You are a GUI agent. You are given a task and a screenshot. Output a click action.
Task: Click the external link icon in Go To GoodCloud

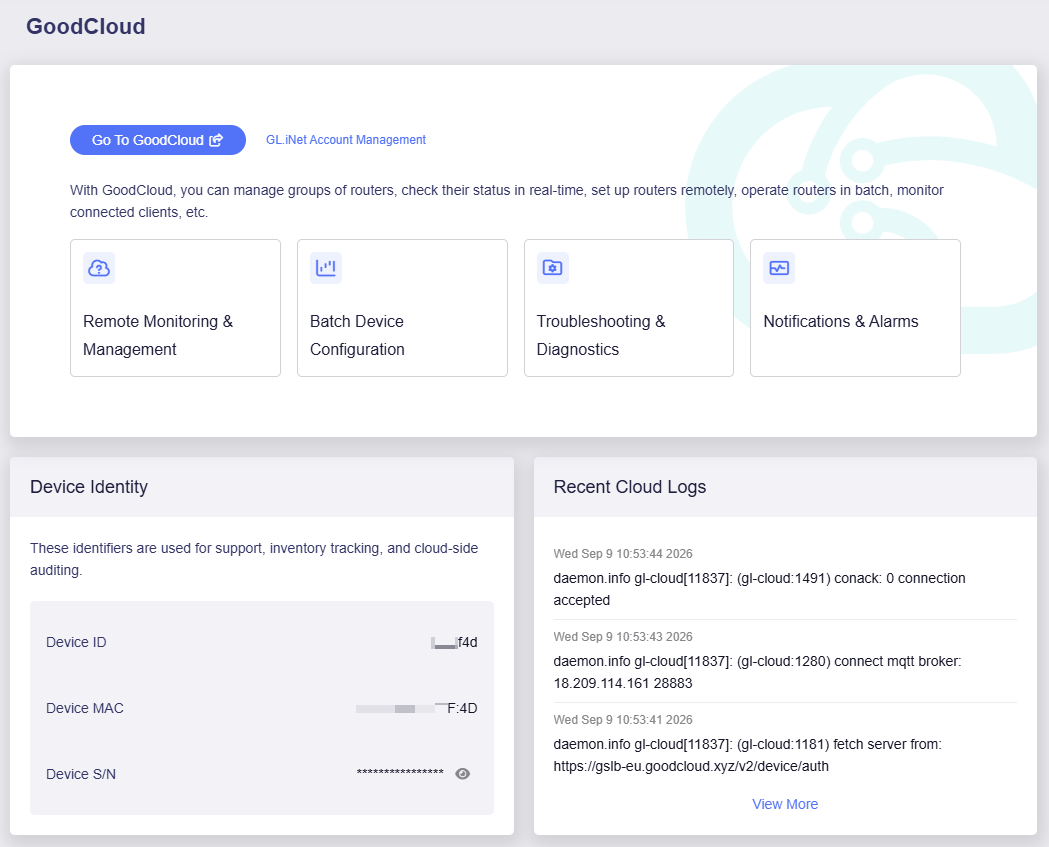point(216,140)
